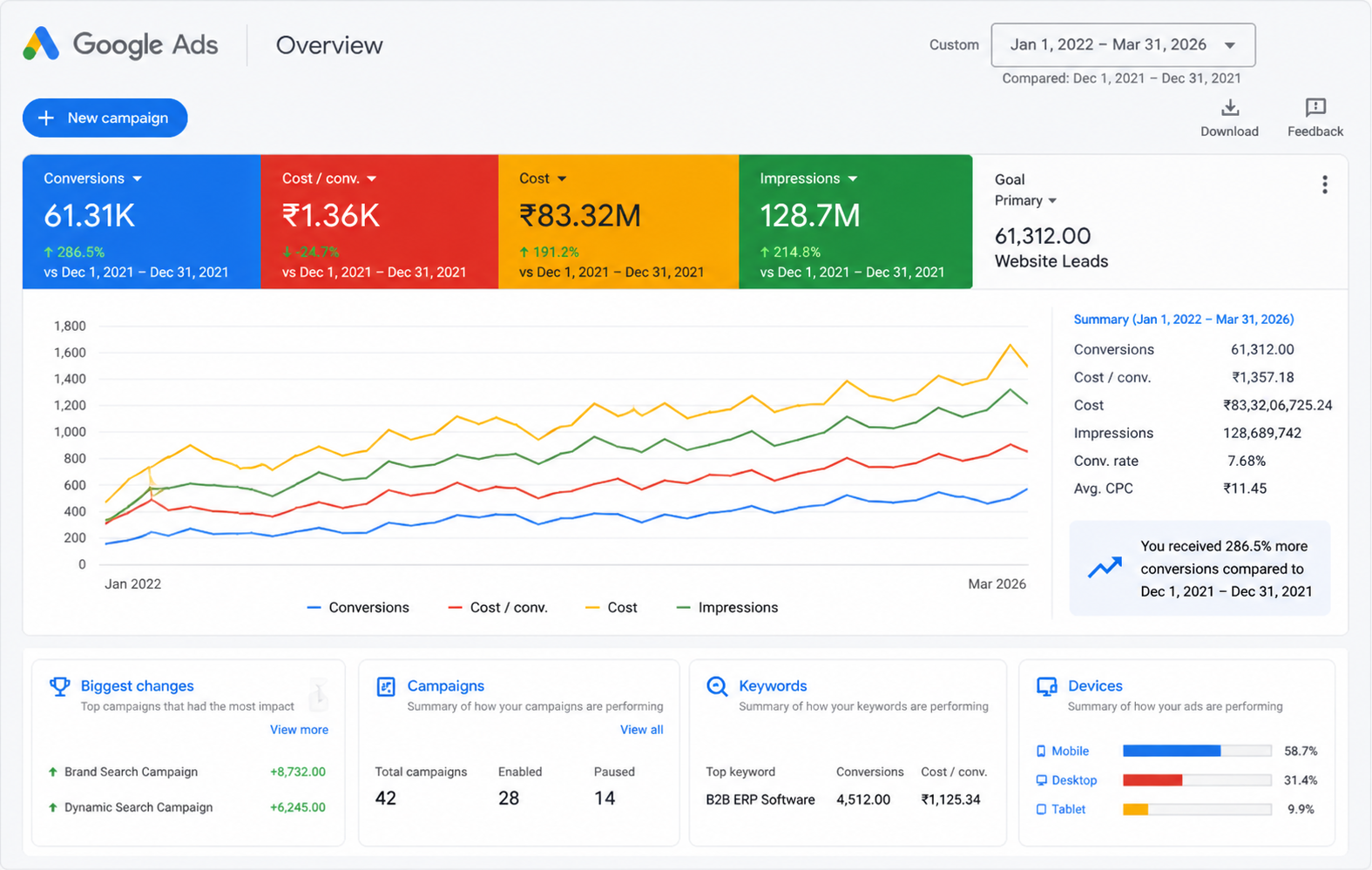This screenshot has width=1372, height=870.
Task: Click the Summary date range link
Action: tap(1183, 320)
